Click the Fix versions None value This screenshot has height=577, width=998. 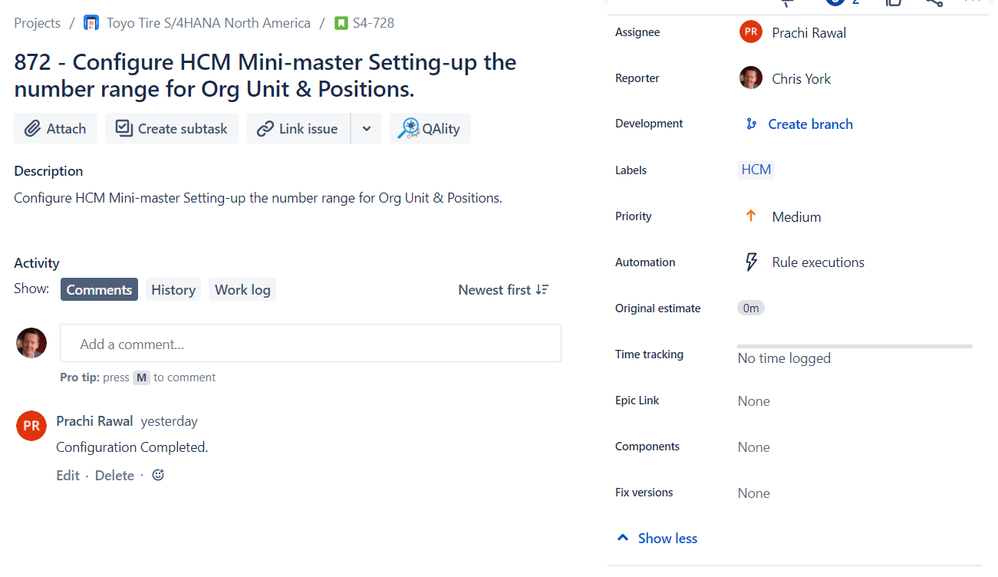click(754, 493)
